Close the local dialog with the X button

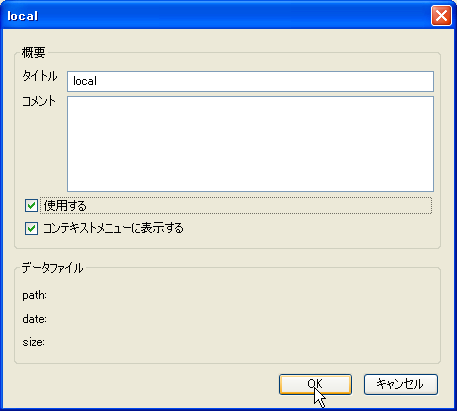pos(441,15)
